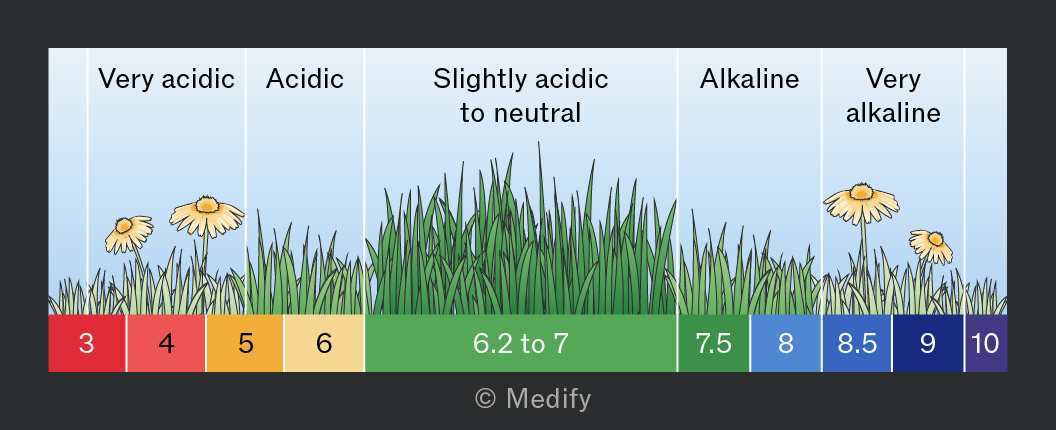Click the tall dark green grass clump
The image size is (1056, 430).
click(521, 233)
